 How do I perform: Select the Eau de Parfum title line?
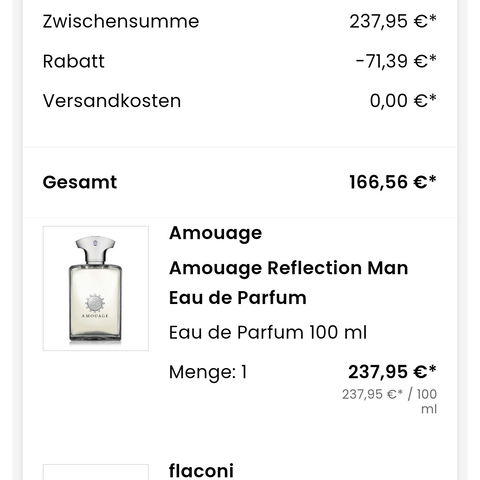(238, 298)
